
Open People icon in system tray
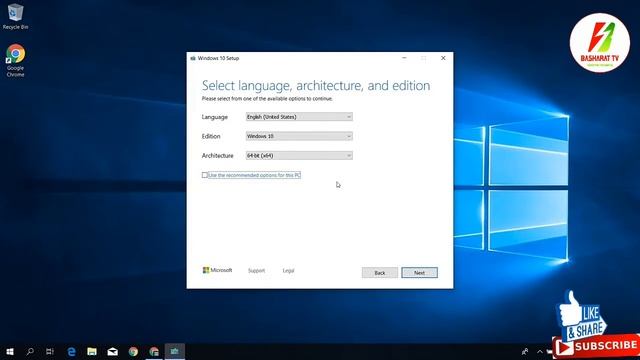click(x=525, y=351)
